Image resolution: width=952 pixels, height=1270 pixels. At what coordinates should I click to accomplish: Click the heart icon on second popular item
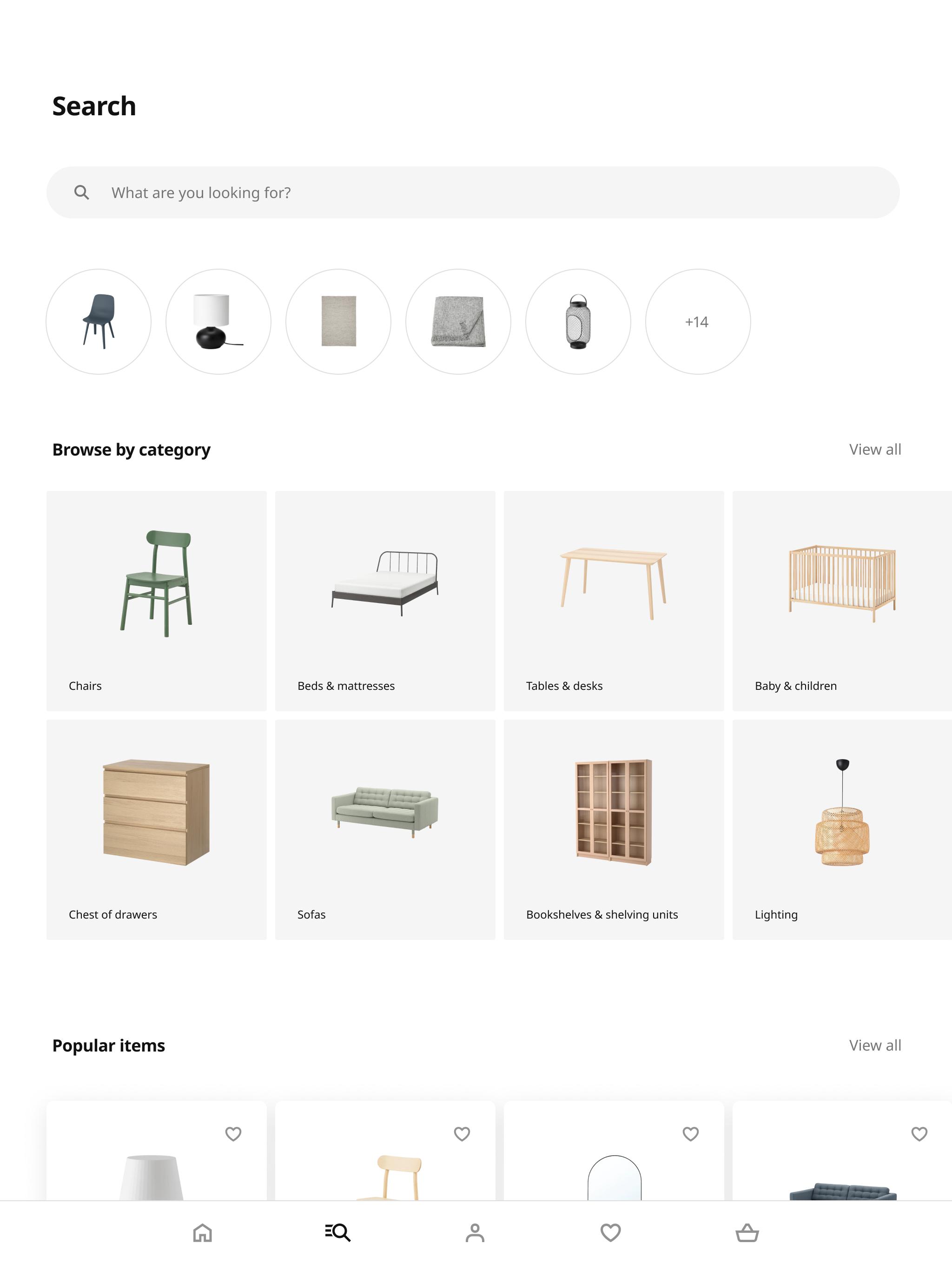462,1134
